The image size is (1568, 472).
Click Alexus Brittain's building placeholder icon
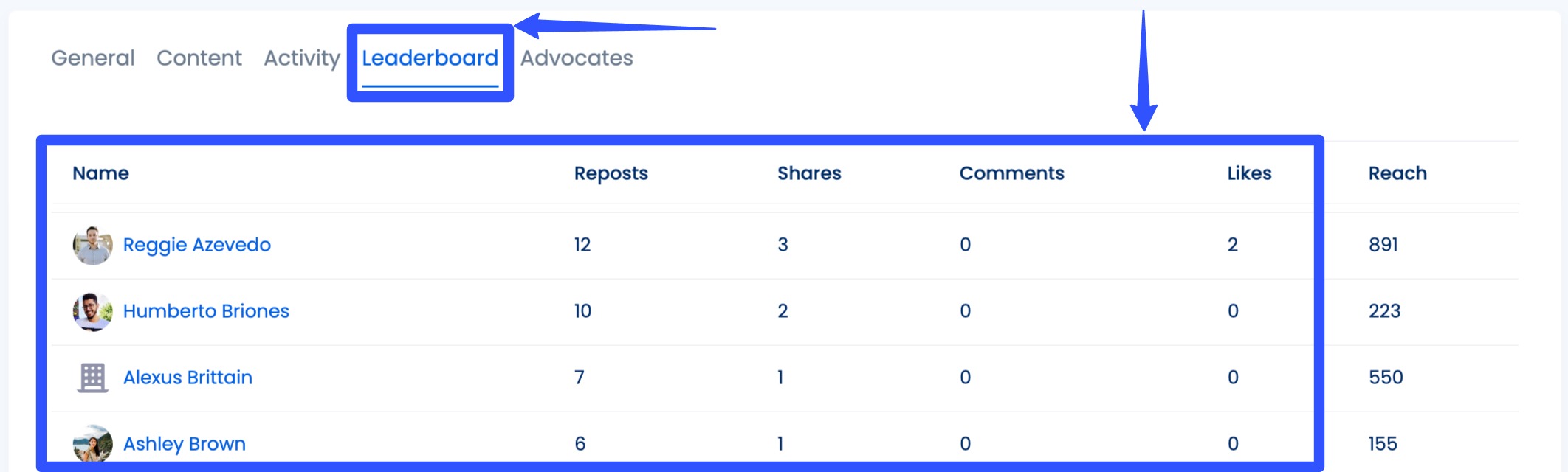coord(92,378)
